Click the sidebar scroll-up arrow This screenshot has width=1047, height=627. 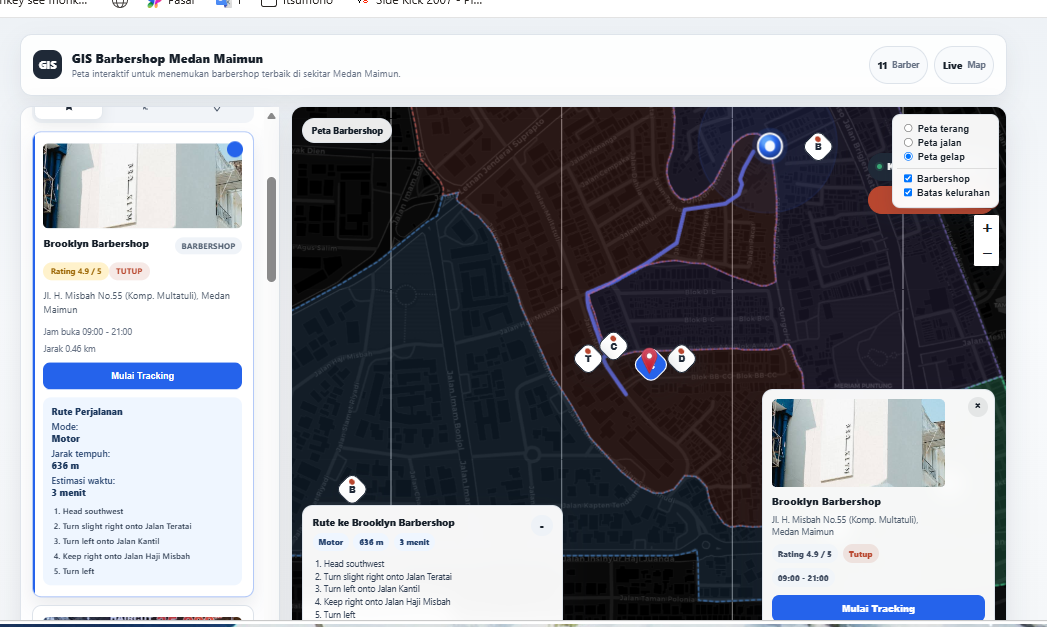(271, 116)
